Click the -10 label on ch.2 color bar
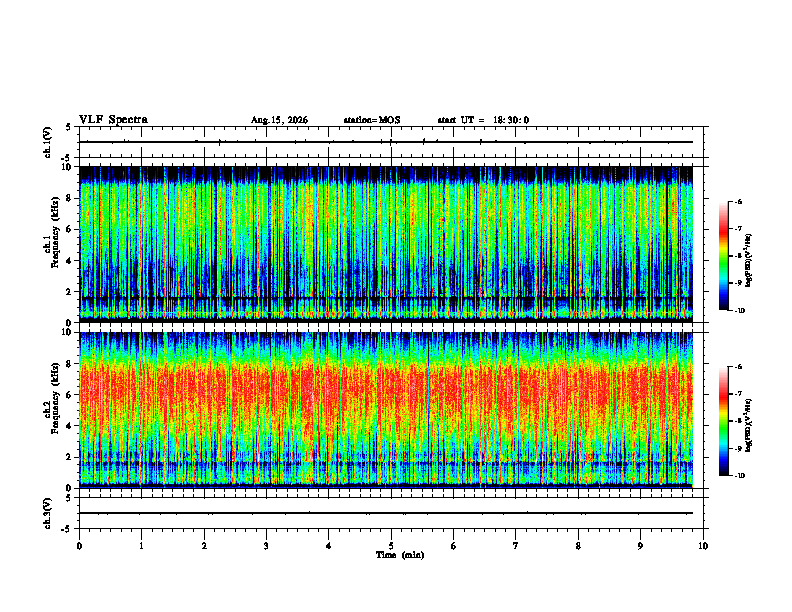This screenshot has height=612, width=792. (x=739, y=476)
